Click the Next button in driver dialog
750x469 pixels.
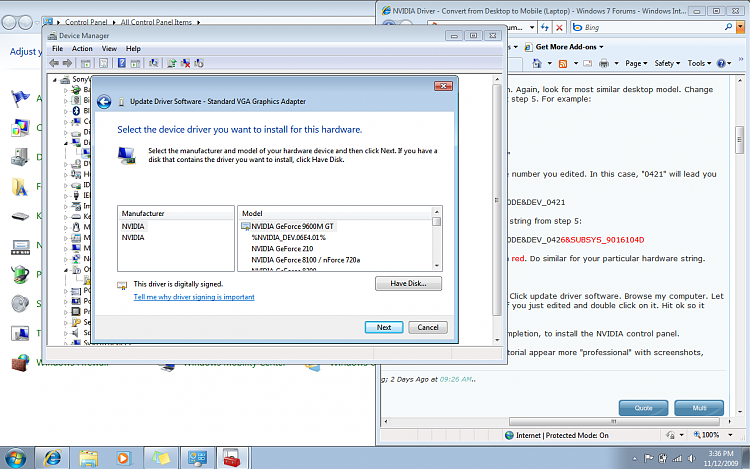[384, 327]
